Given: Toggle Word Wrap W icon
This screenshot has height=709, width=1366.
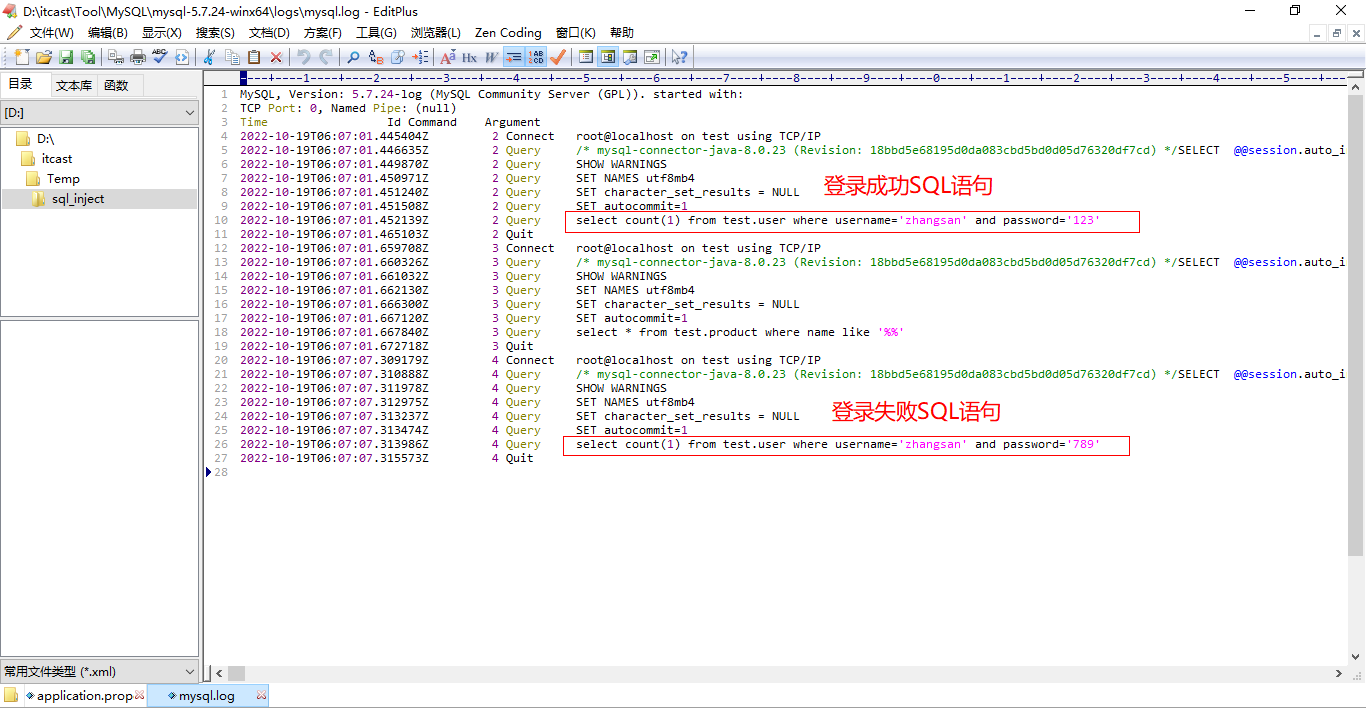Looking at the screenshot, I should pos(491,57).
